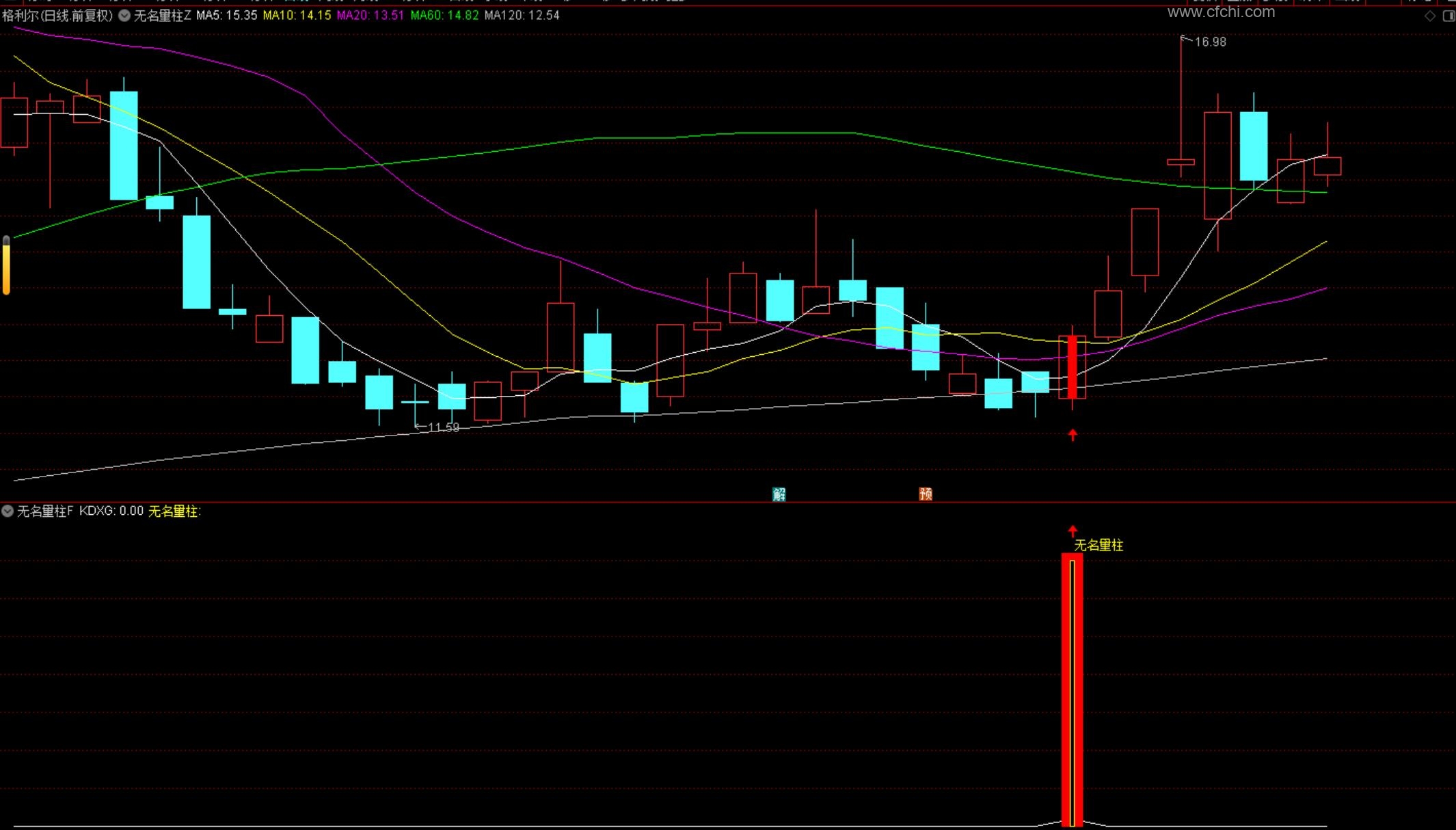Viewport: 1456px width, 830px height.
Task: Open the 无名量柱Z indicator dropdown arrow
Action: pos(124,16)
